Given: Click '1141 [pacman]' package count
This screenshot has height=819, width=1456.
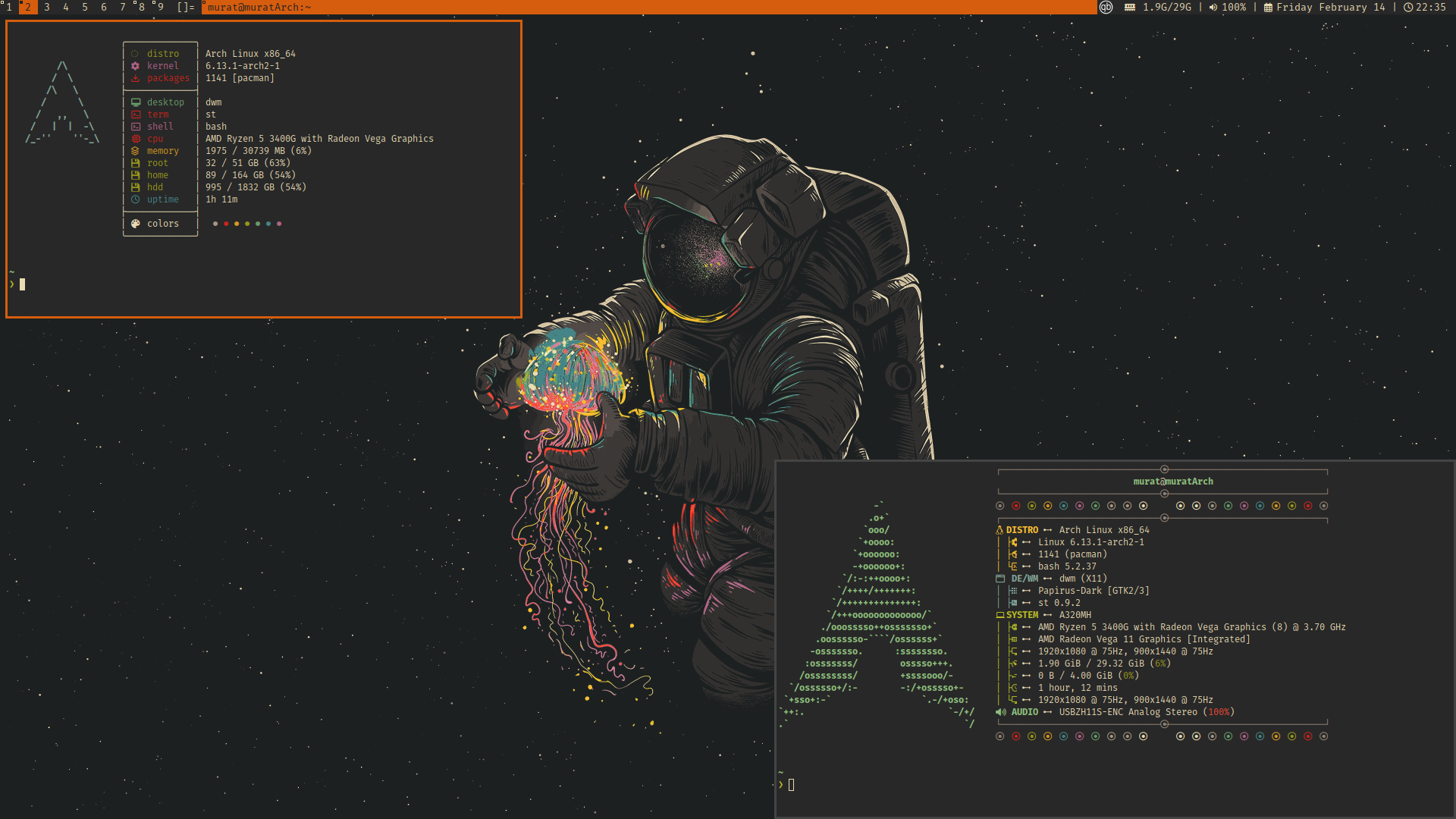Looking at the screenshot, I should coord(240,78).
